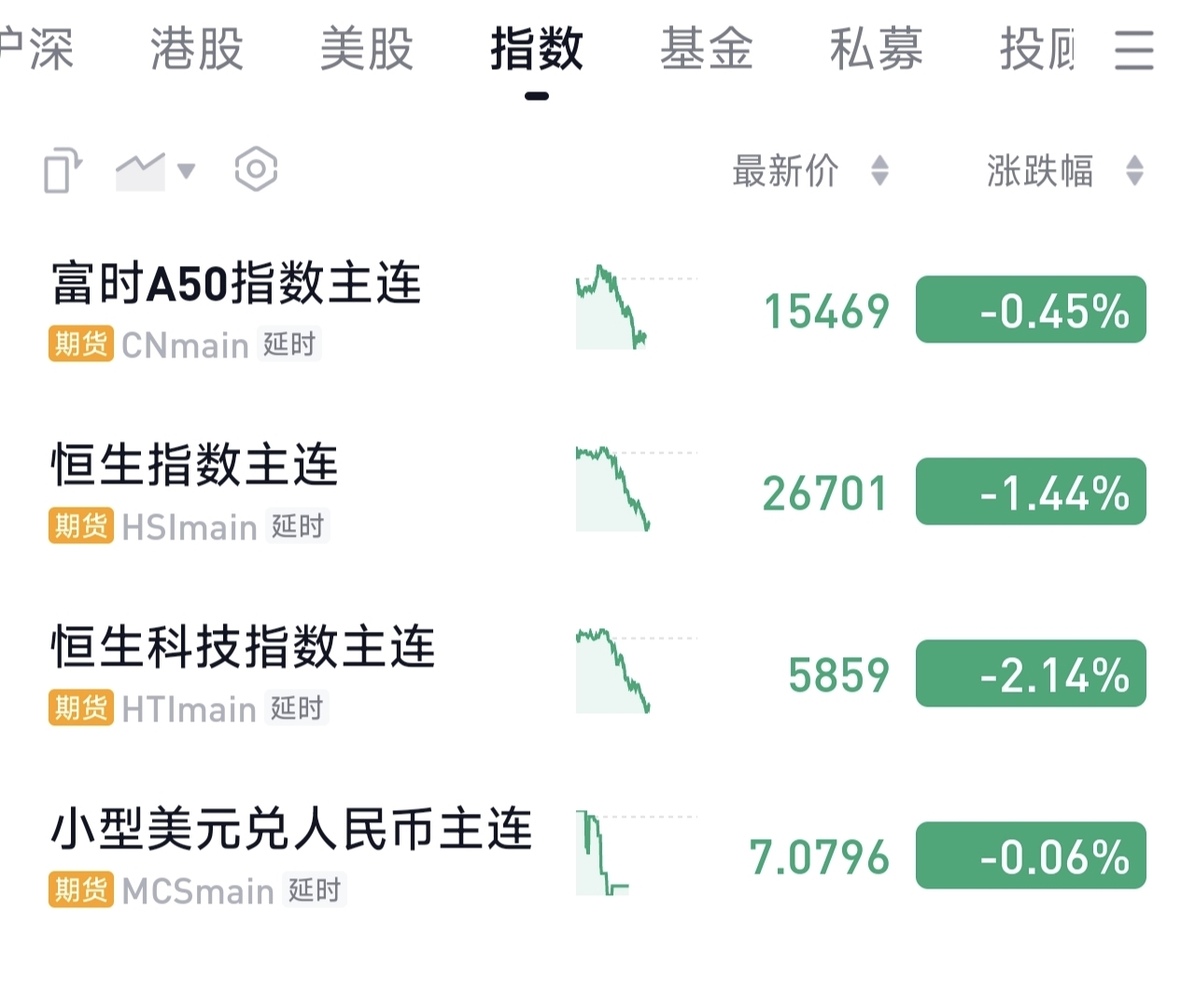
Task: Toggle the -1.44% change badge display
Action: (1031, 492)
